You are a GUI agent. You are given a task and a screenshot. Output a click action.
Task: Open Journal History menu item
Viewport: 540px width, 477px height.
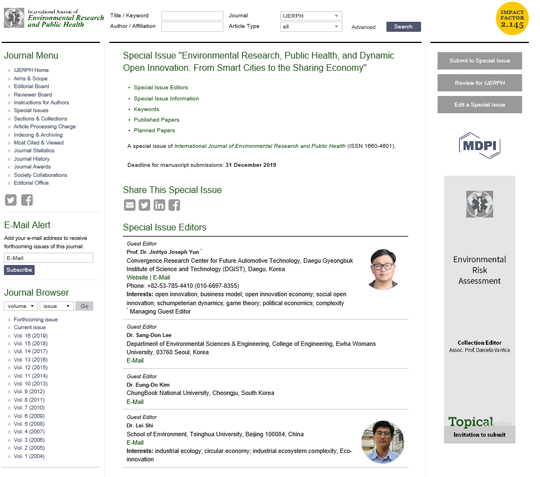32,159
